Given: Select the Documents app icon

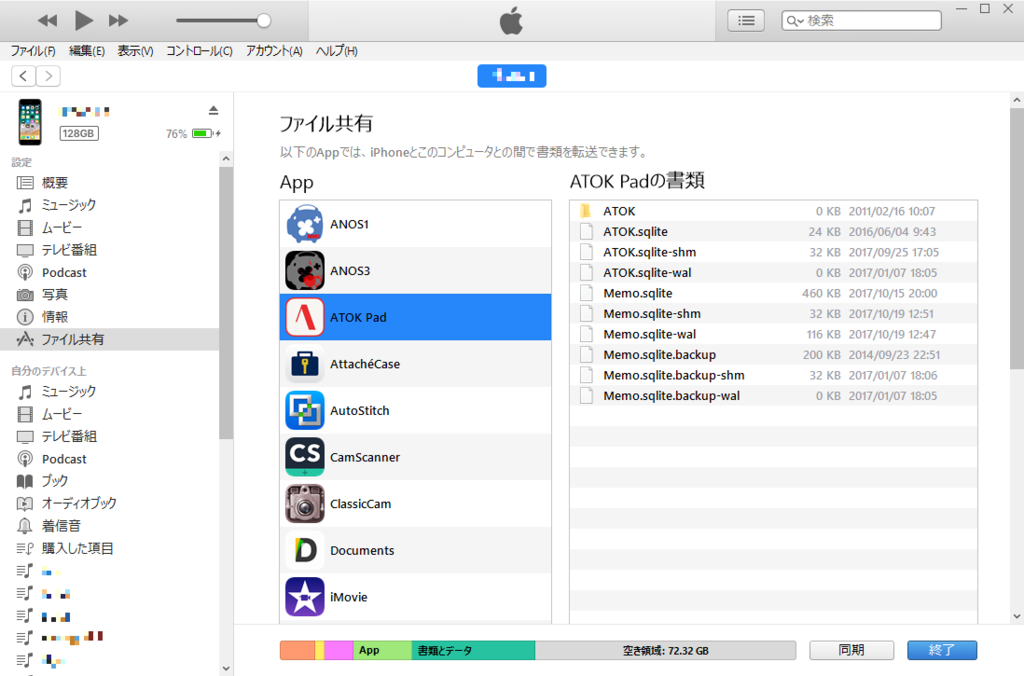Looking at the screenshot, I should point(304,551).
